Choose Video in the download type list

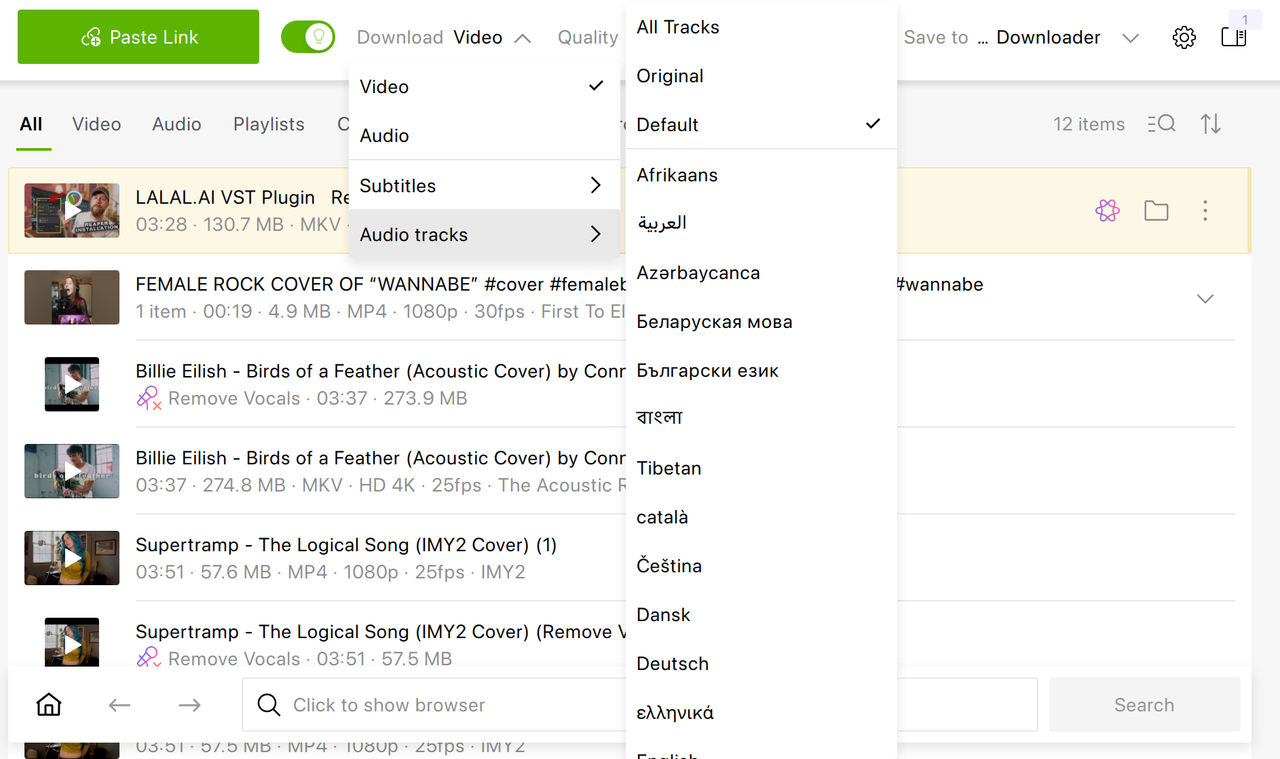[x=484, y=86]
